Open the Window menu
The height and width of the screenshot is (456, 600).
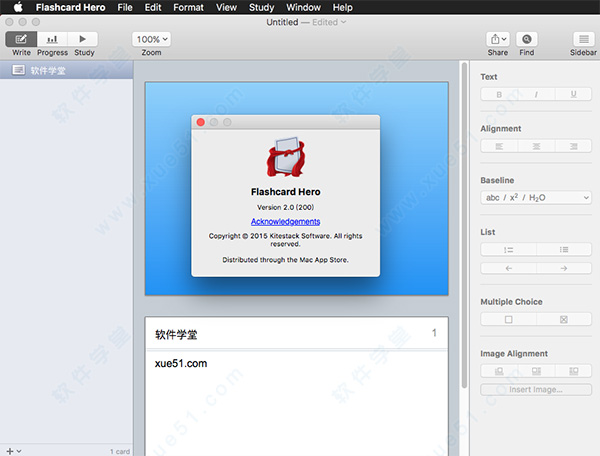[x=303, y=7]
